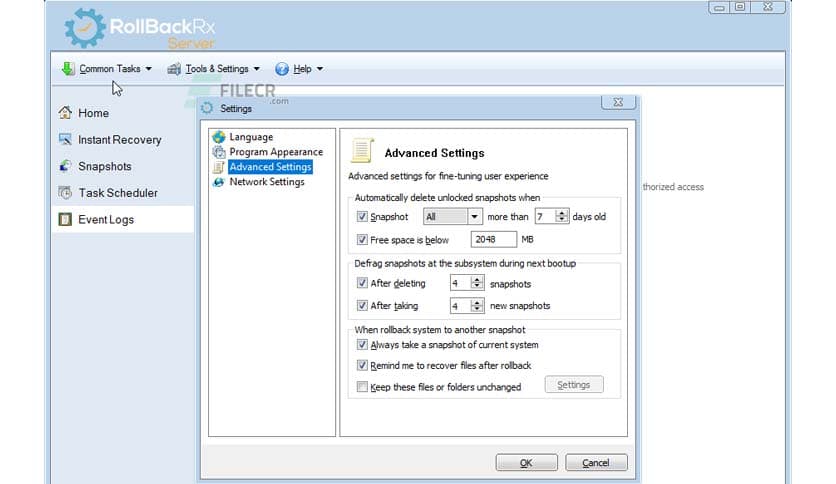Screen dimensions: 836x484
Task: Click the Home house icon in sidebar
Action: point(65,112)
